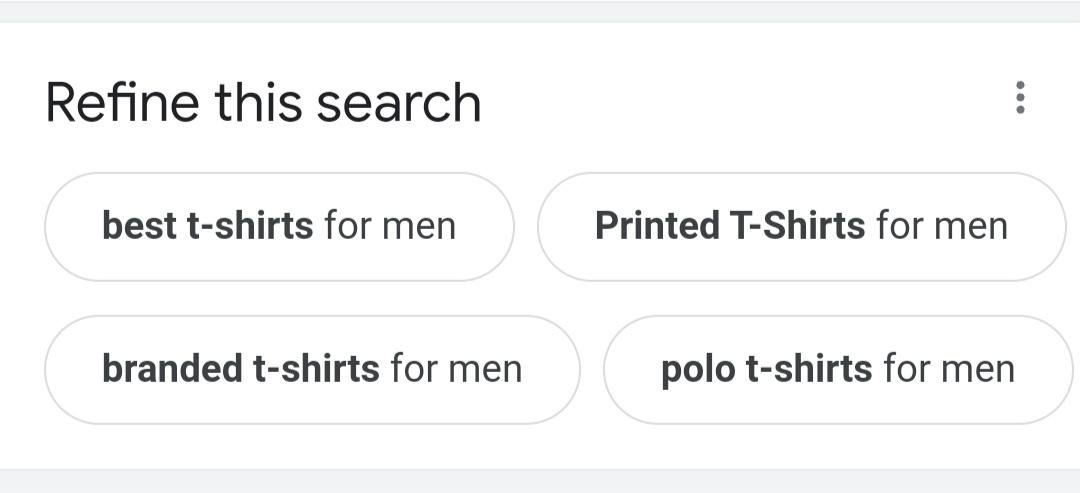Click the "Refine this search" heading
The width and height of the screenshot is (1080, 493).
[263, 103]
